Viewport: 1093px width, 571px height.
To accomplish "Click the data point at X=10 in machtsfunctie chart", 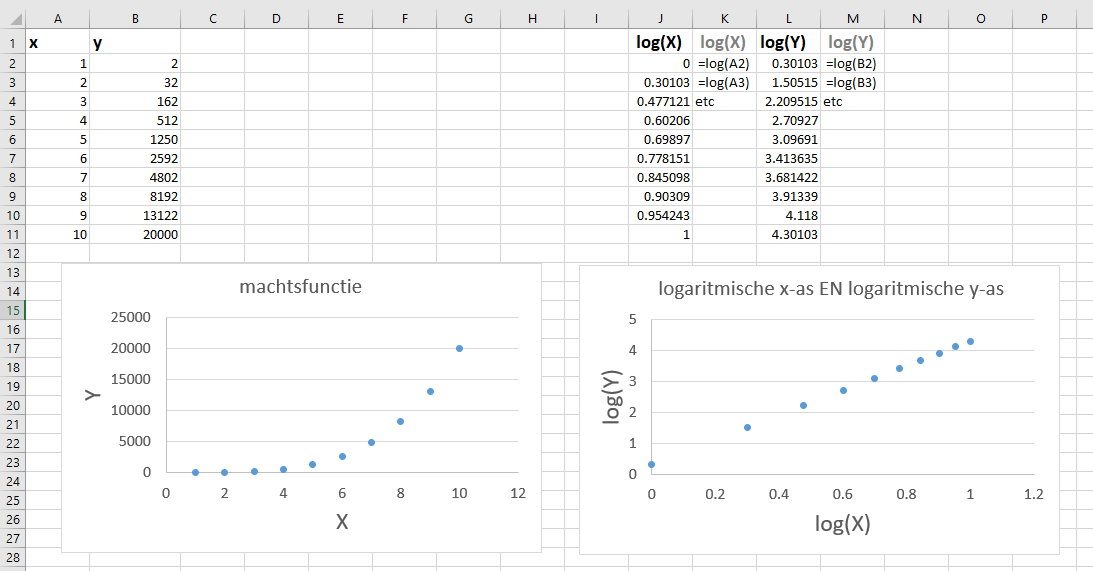I will (x=459, y=348).
